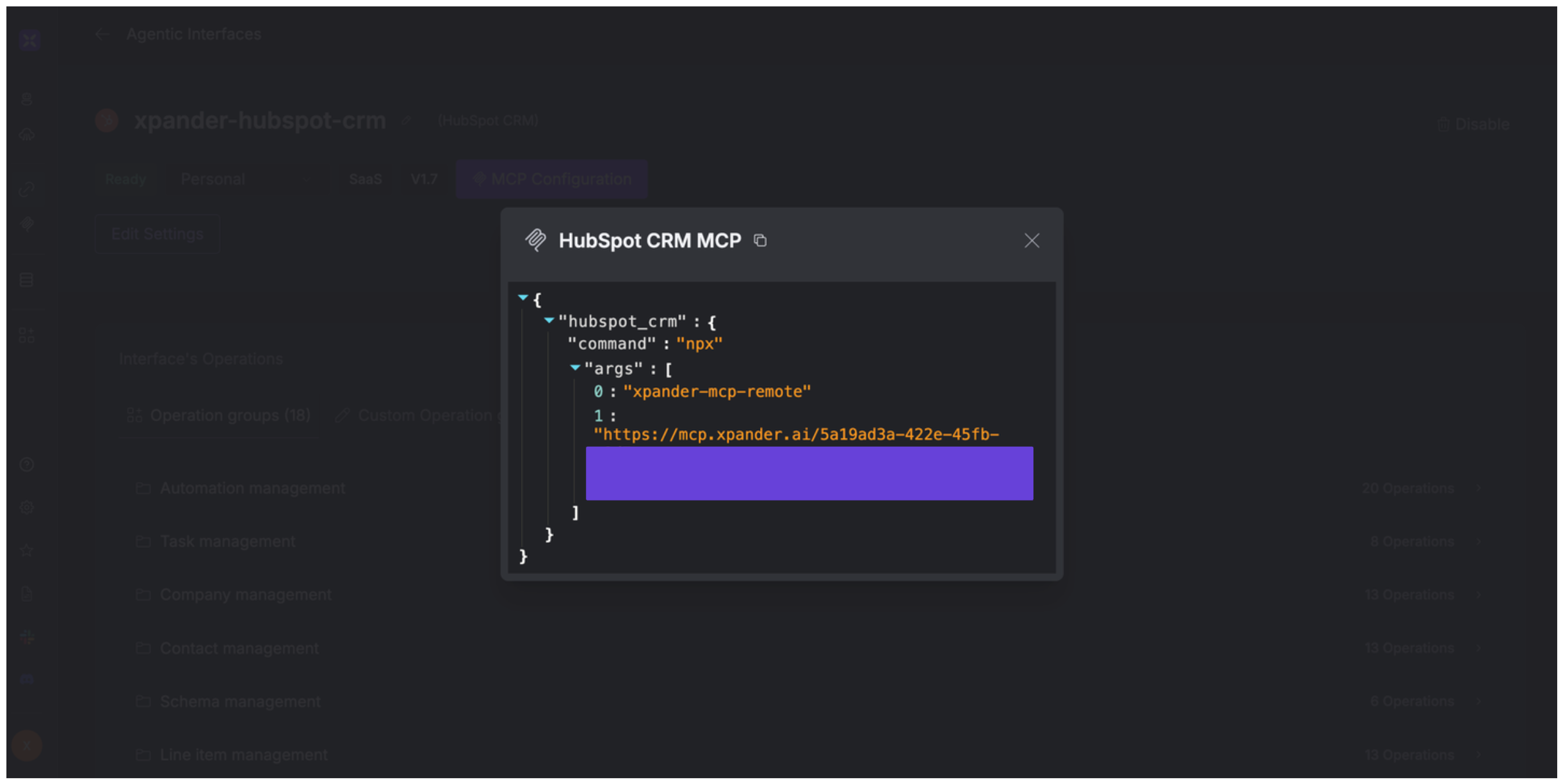Click the Disable button

pos(1473,124)
